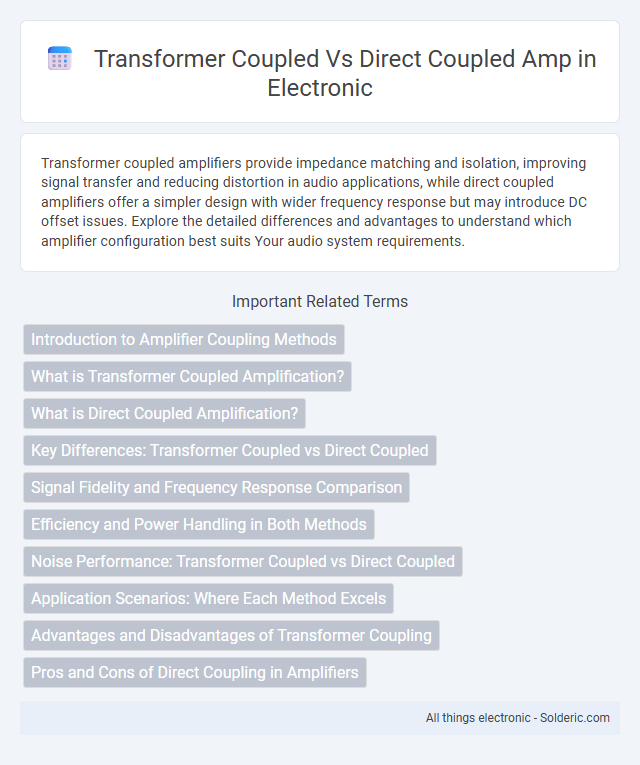Open What is Direct Coupled Amplification?
This screenshot has height=765, width=640.
(x=164, y=413)
